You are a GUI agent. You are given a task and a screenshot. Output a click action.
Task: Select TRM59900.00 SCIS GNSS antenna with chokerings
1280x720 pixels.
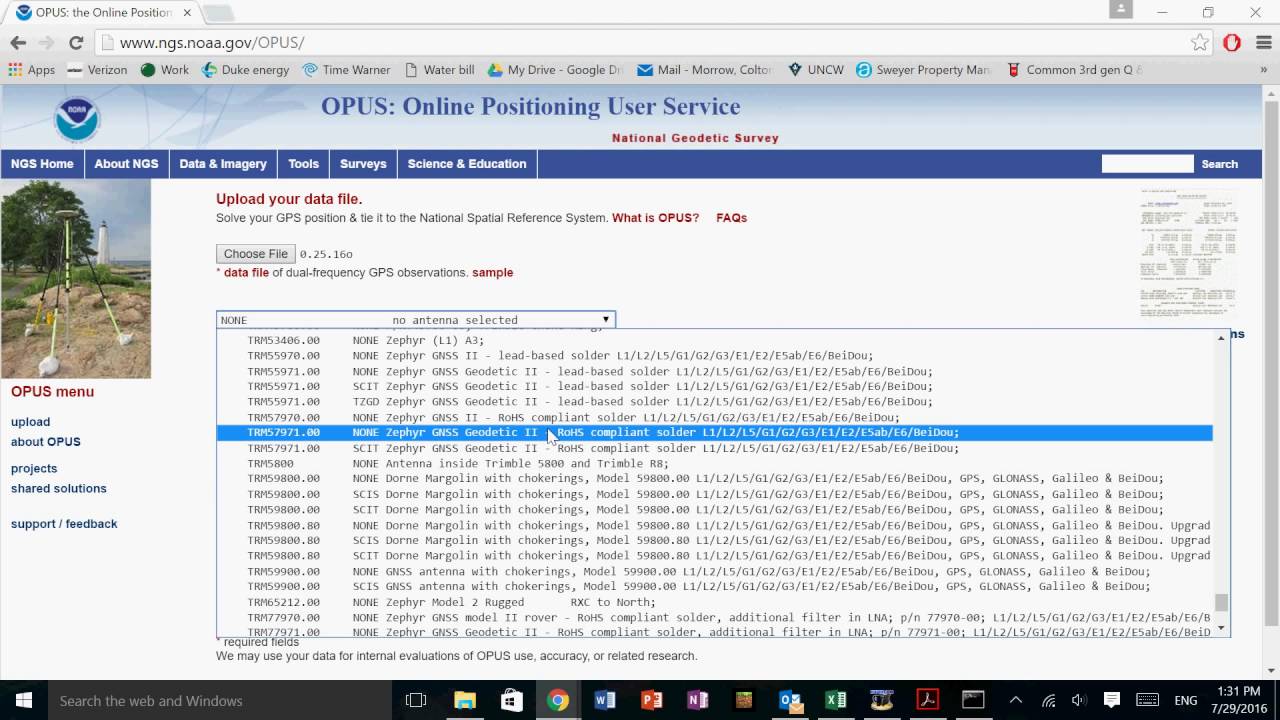[x=715, y=586]
